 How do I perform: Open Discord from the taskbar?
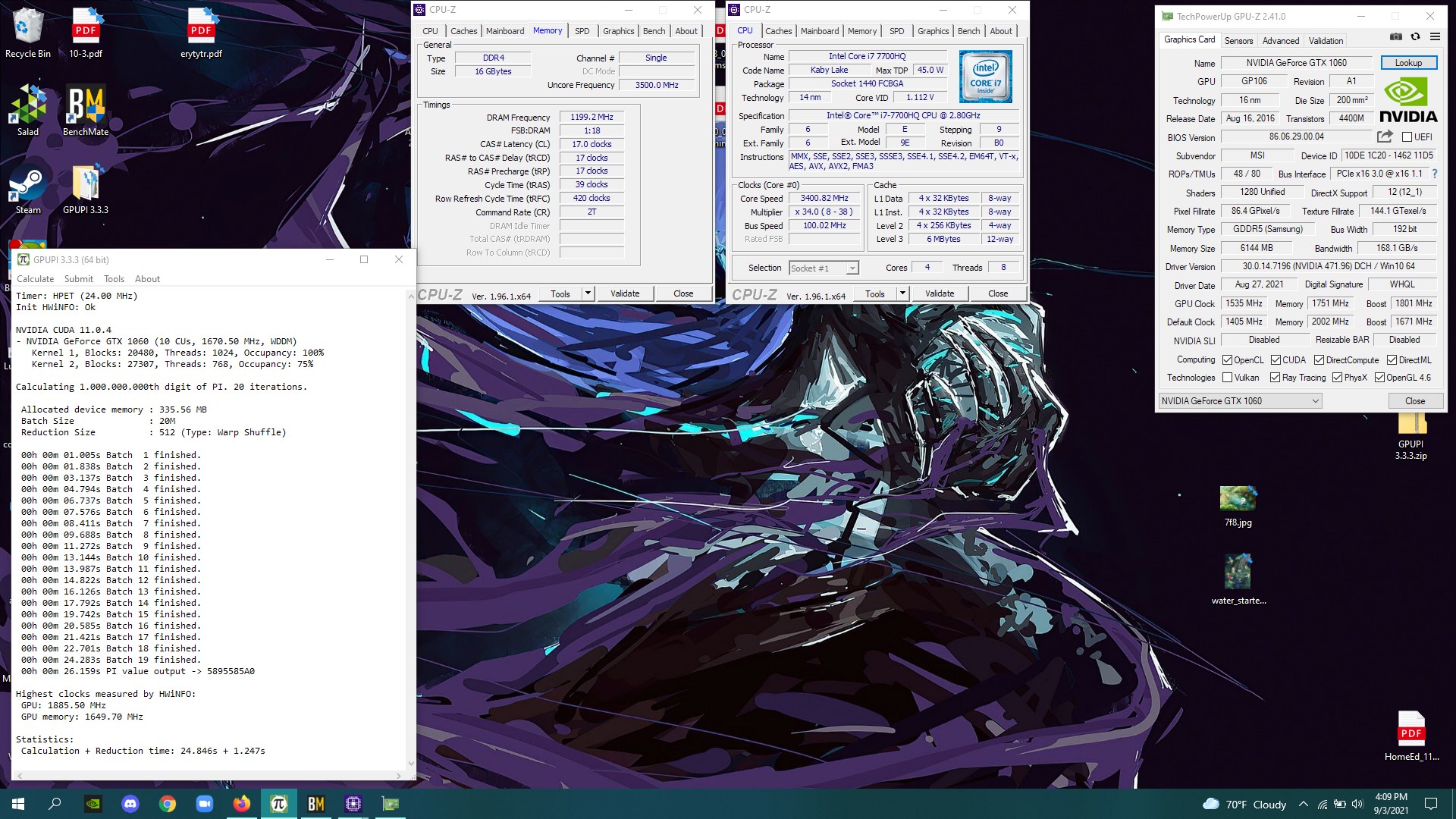[130, 804]
